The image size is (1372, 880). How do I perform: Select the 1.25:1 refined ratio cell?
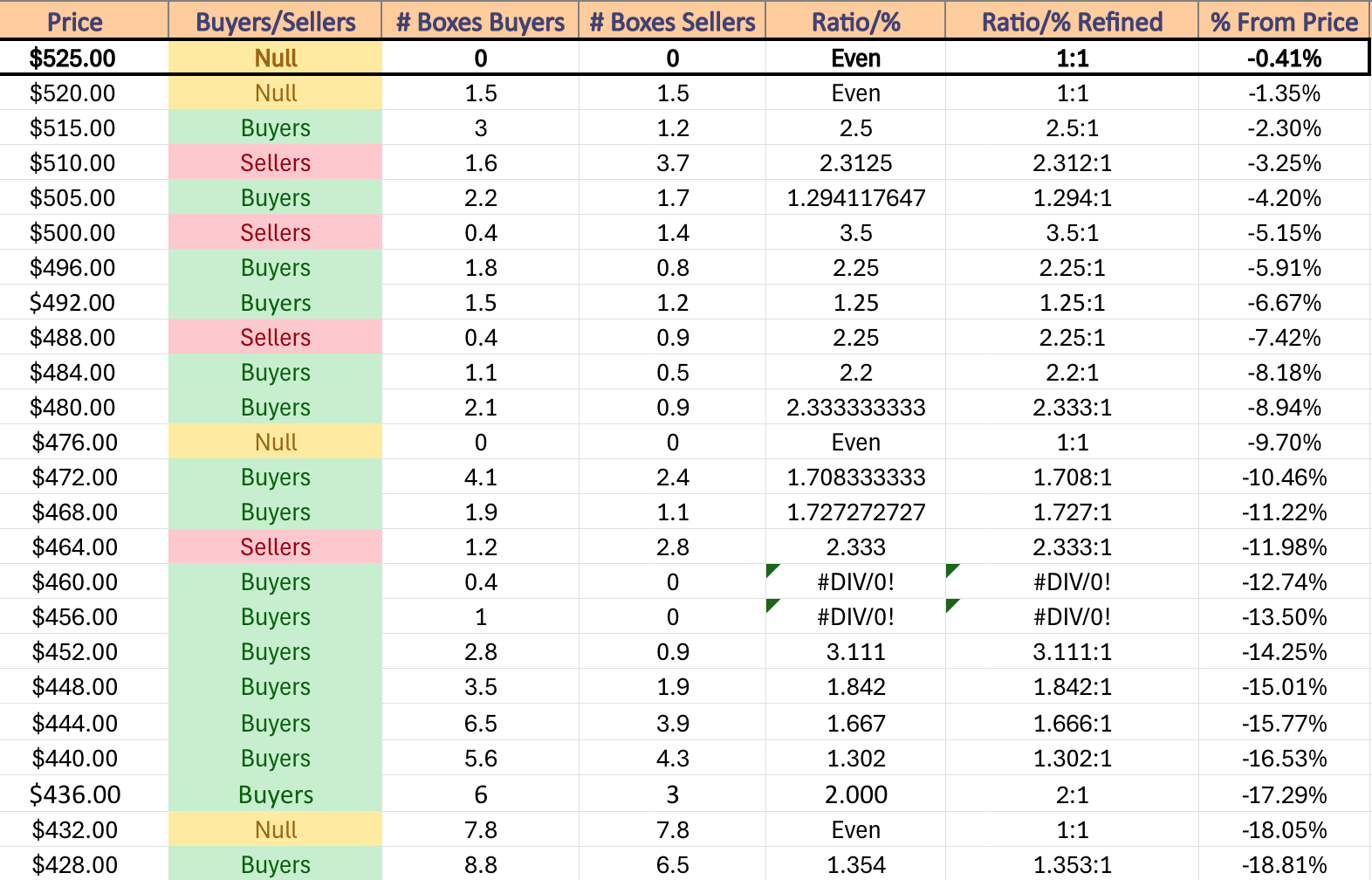pos(1072,302)
